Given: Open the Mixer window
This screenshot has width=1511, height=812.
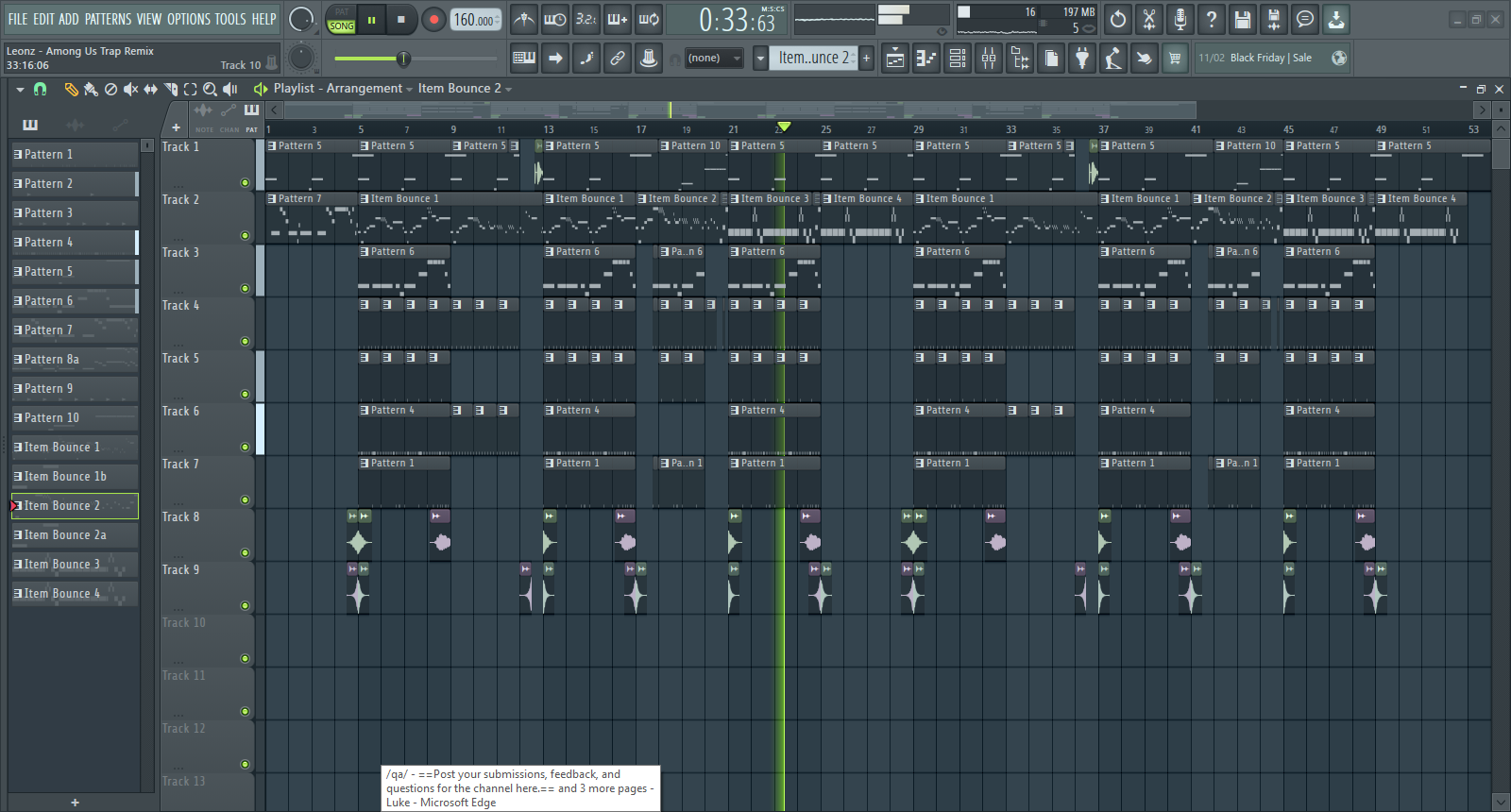Looking at the screenshot, I should point(989,59).
